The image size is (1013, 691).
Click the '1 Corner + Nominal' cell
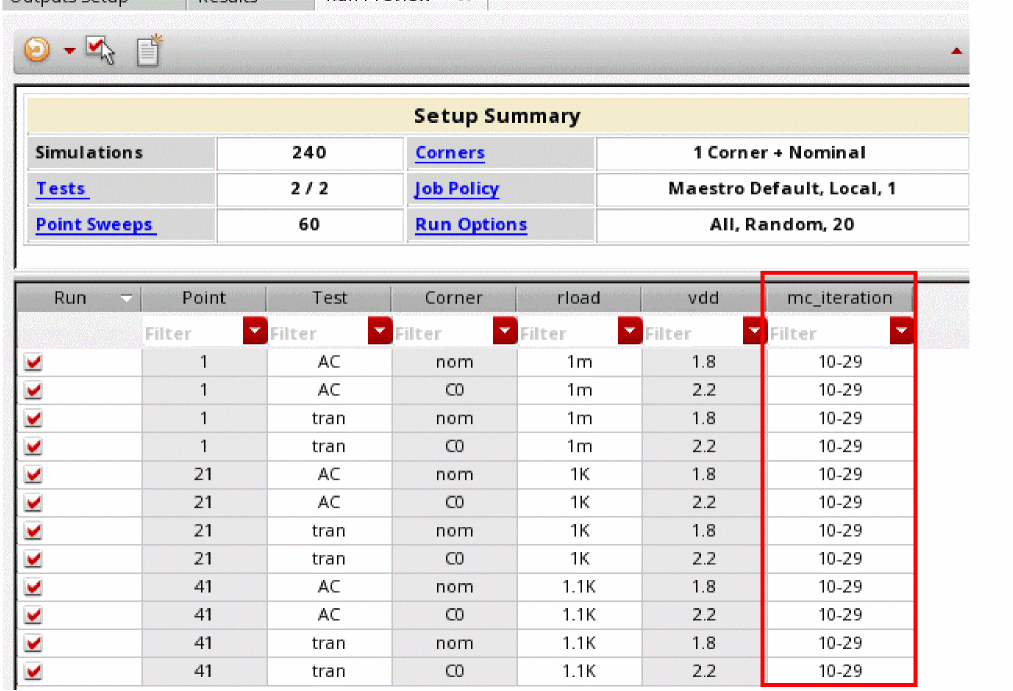coord(780,153)
